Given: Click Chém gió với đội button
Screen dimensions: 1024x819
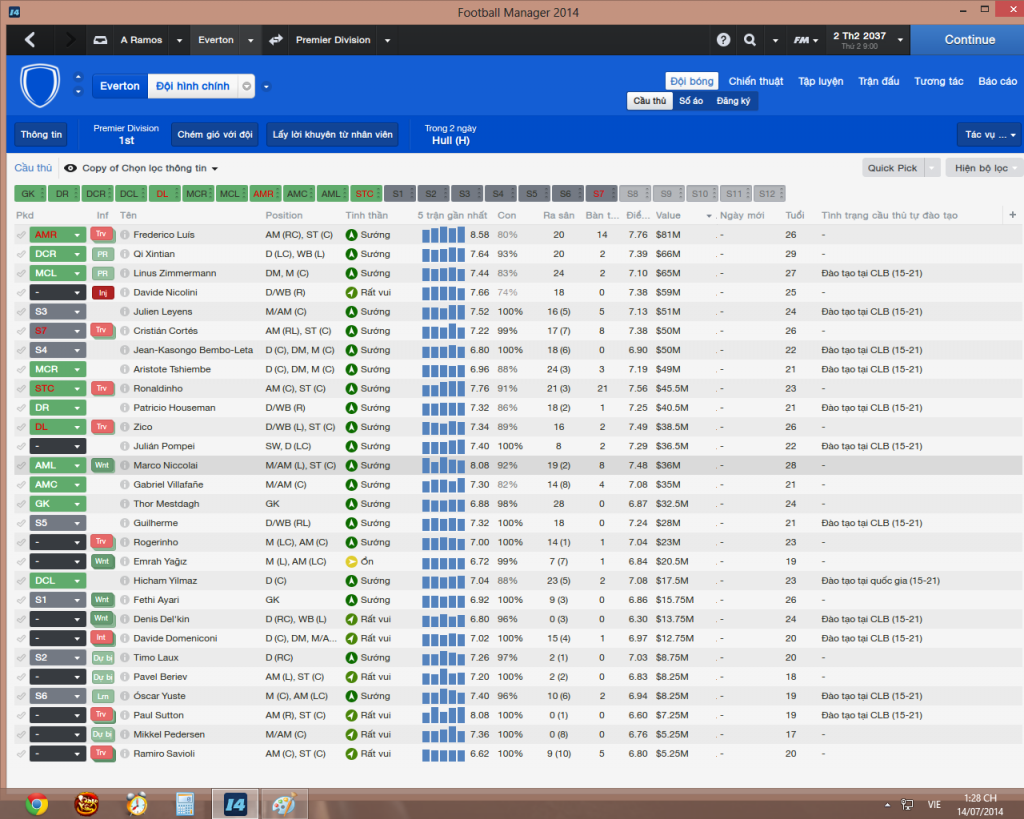Looking at the screenshot, I should coord(215,135).
